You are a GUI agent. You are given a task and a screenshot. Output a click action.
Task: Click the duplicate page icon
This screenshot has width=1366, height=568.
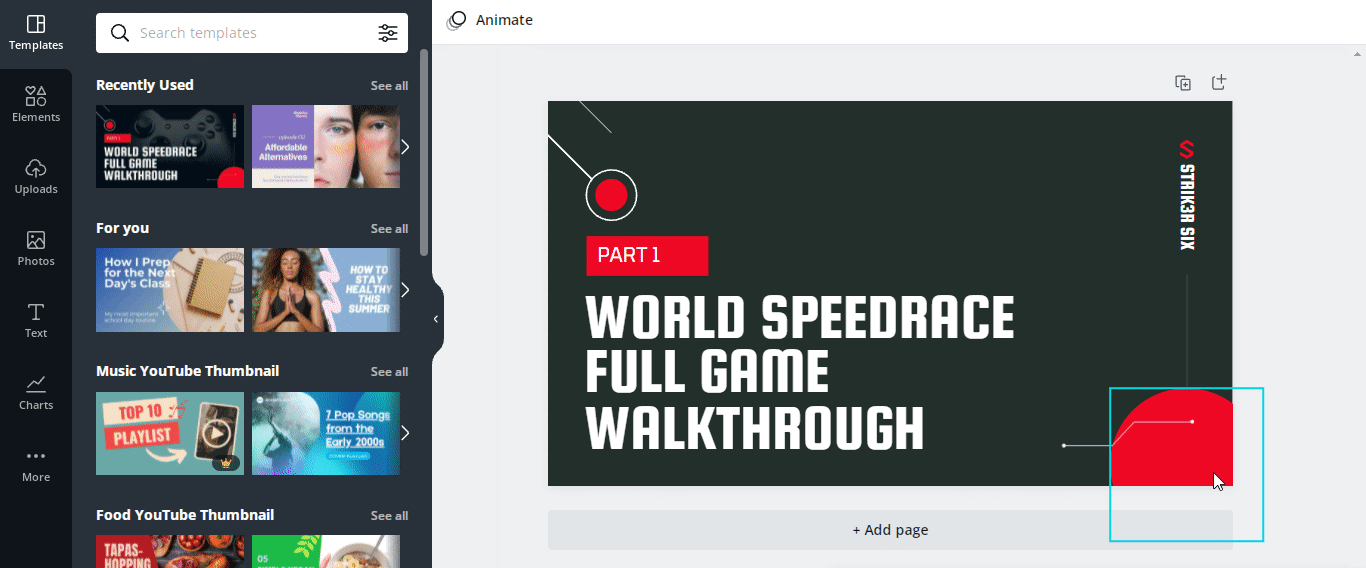(x=1183, y=83)
